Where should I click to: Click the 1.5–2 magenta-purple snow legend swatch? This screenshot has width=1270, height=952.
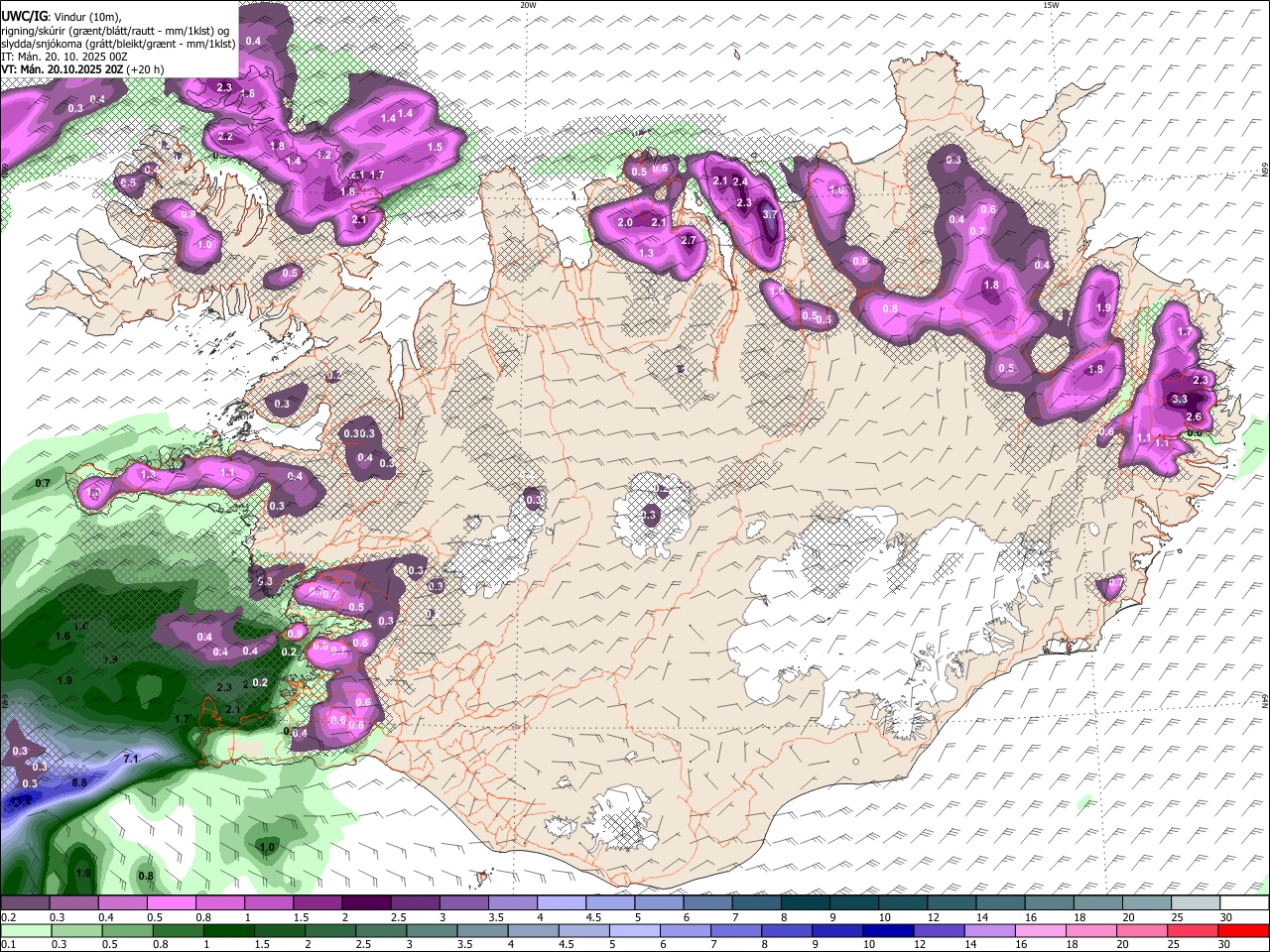317,903
